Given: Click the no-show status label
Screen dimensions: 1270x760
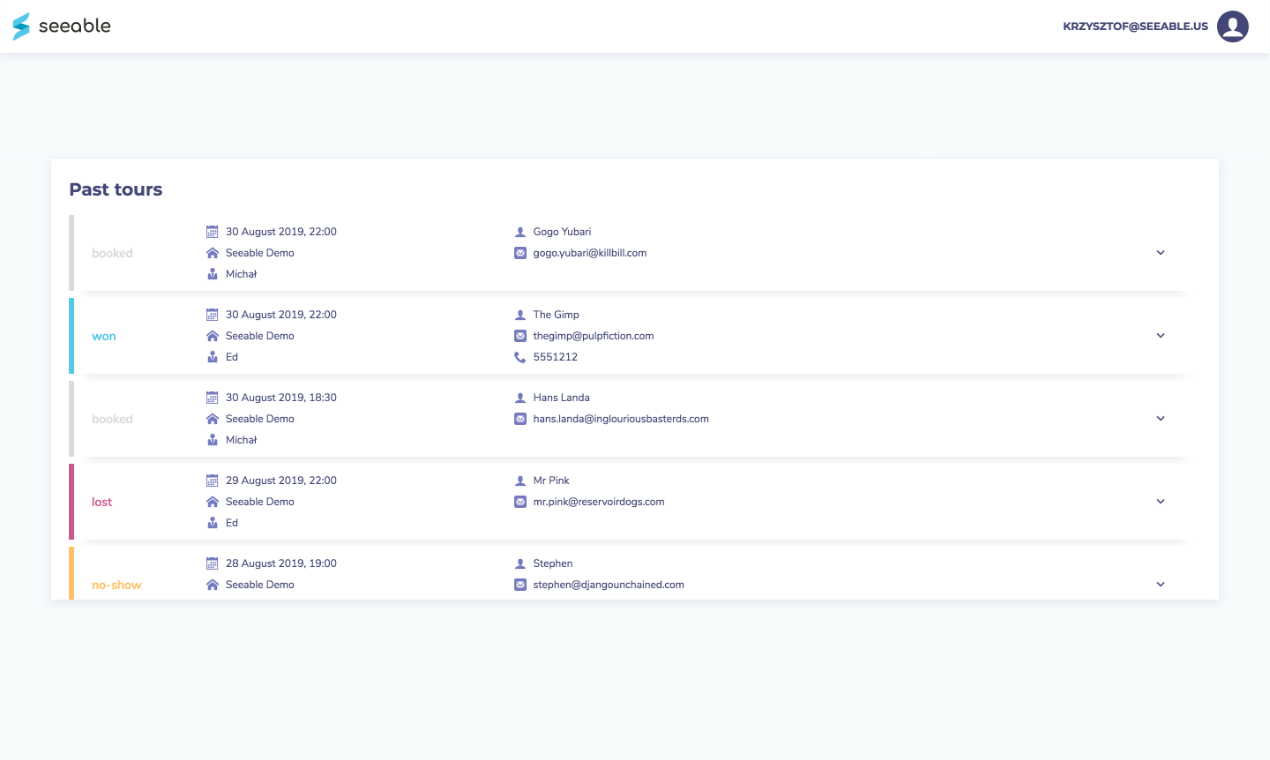Looking at the screenshot, I should tap(116, 584).
